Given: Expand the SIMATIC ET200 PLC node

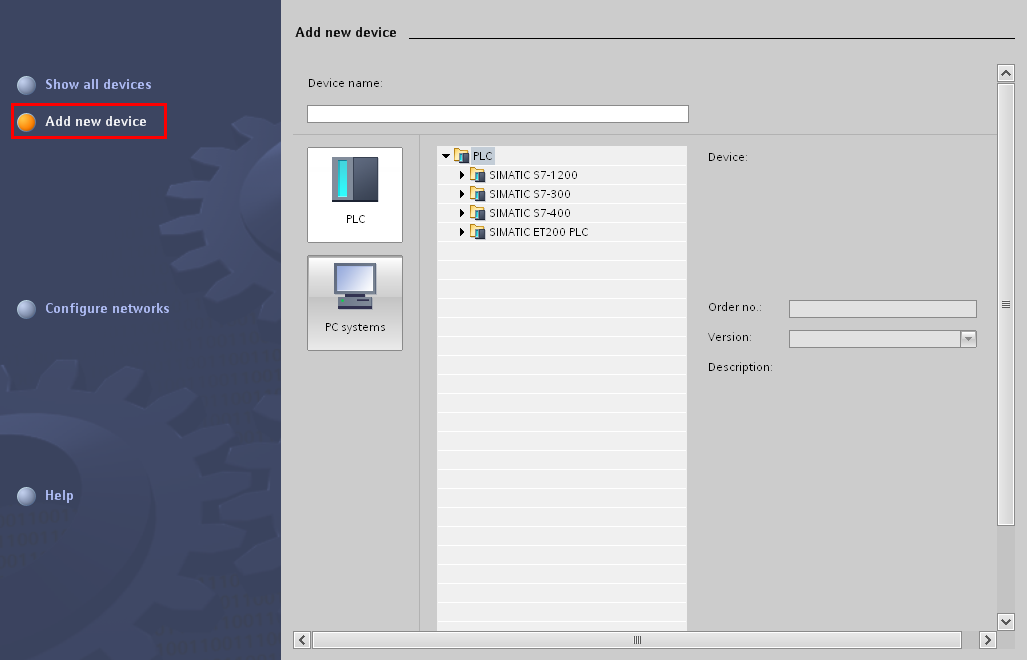Looking at the screenshot, I should [x=462, y=232].
